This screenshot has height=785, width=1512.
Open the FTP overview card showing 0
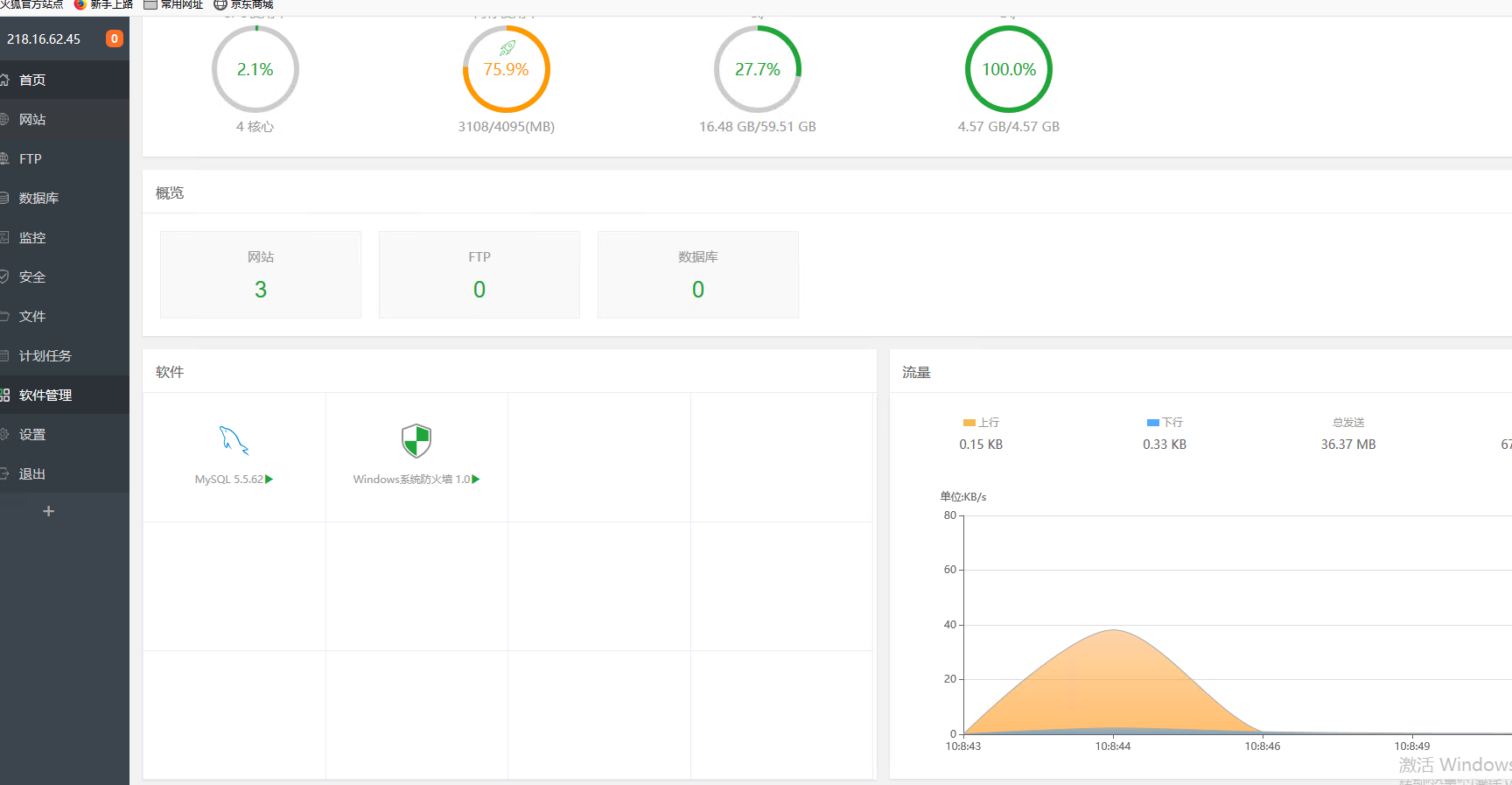(x=479, y=275)
